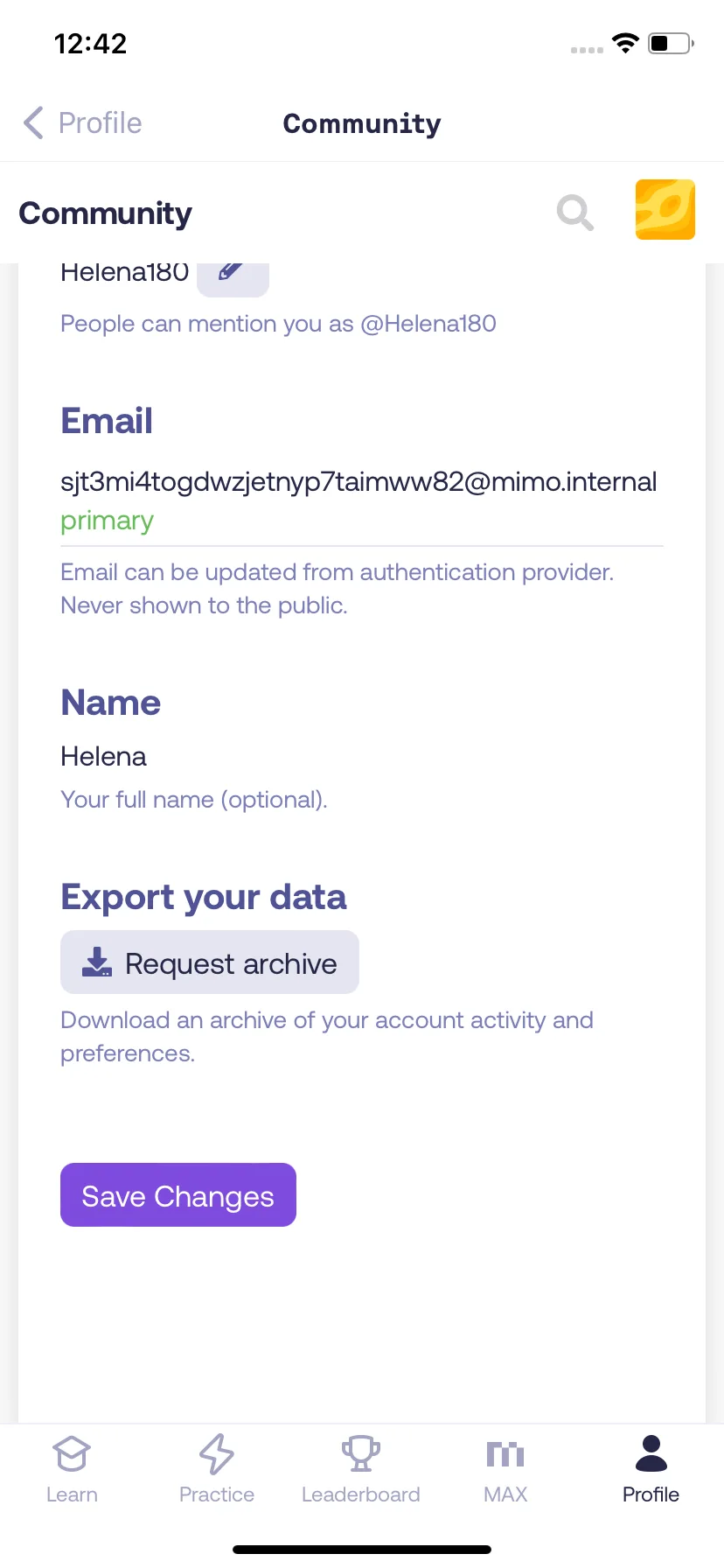This screenshot has height=1568, width=724.
Task: Tap the back chevron to Profile
Action: (33, 123)
